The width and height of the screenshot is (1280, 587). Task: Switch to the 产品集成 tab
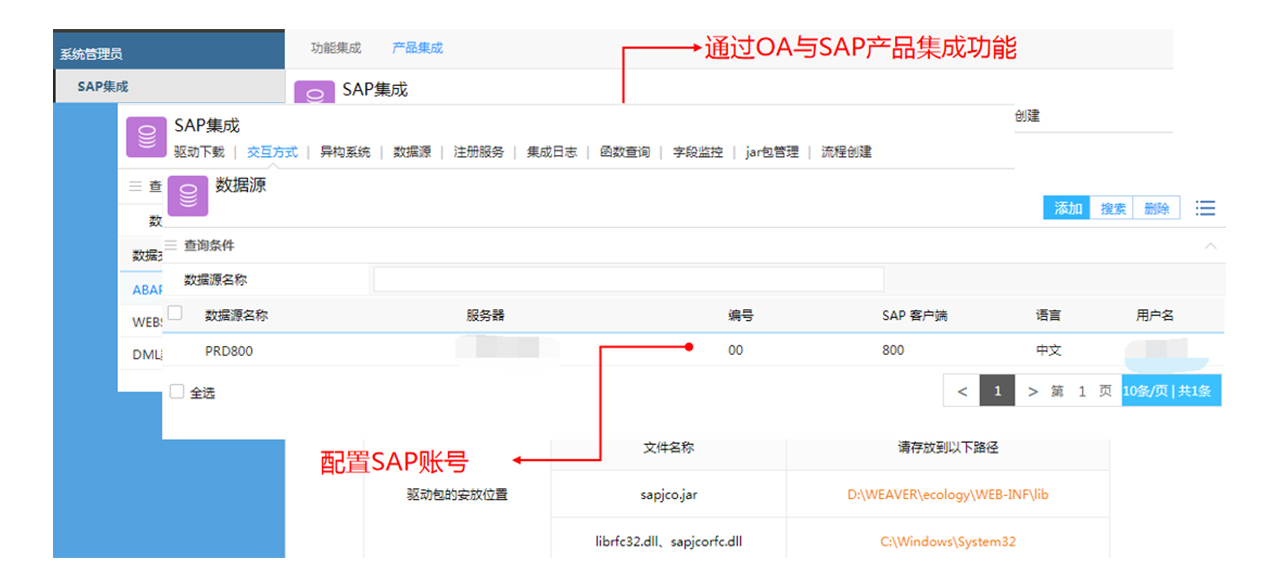(417, 48)
